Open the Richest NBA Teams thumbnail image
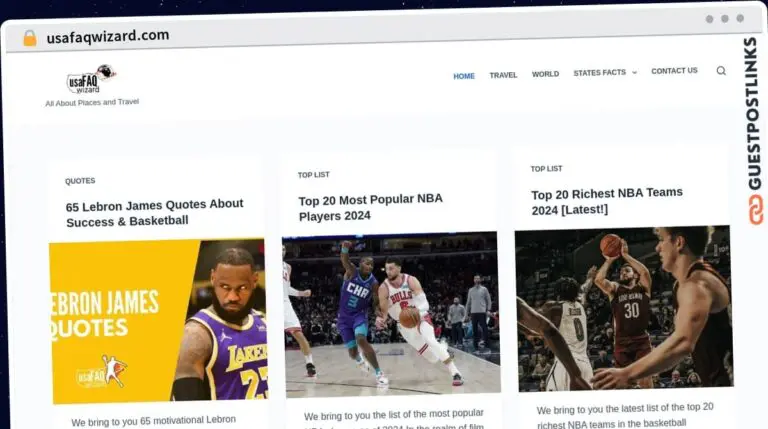 [x=623, y=308]
